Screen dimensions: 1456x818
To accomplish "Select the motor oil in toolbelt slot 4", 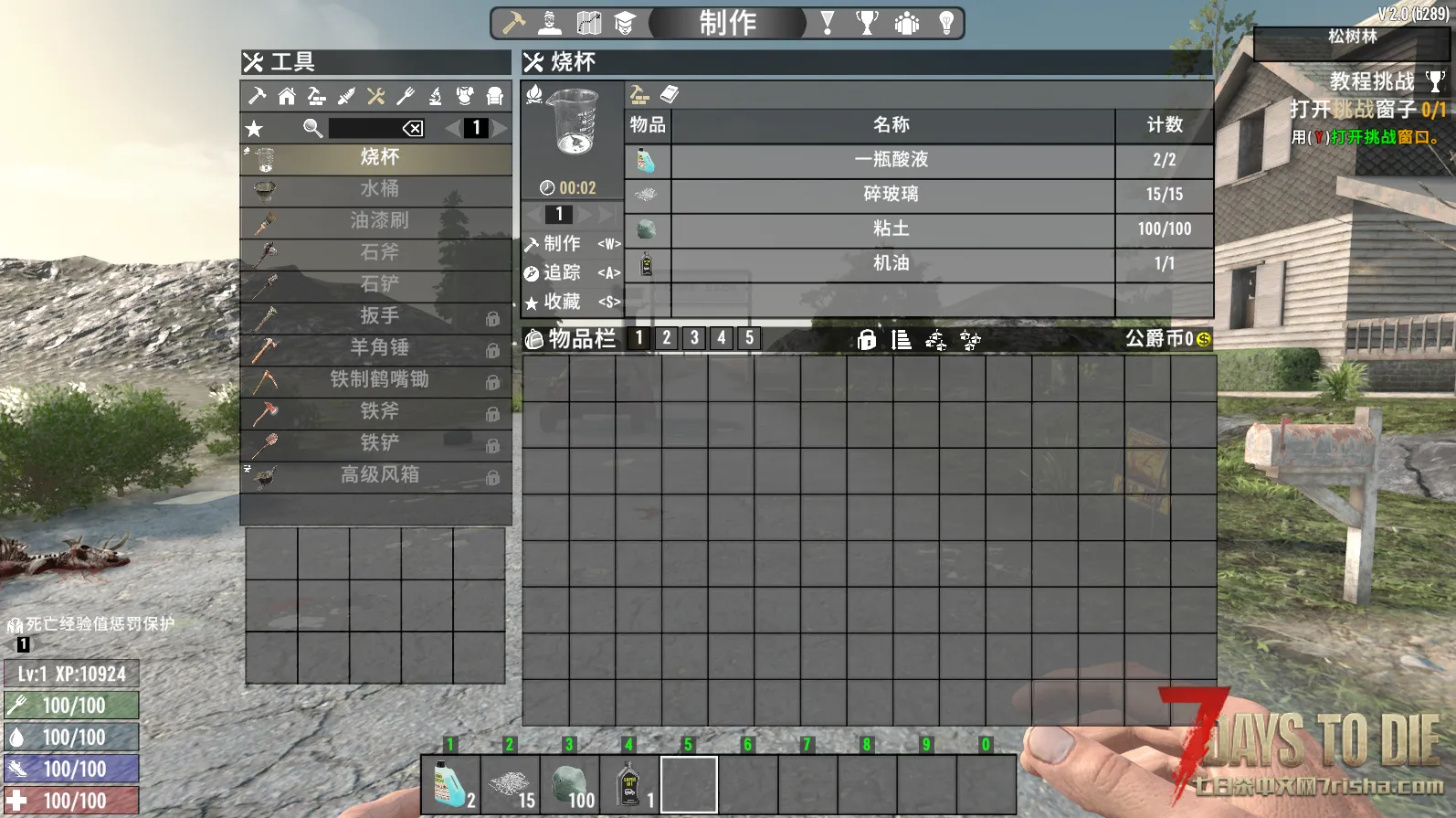I will tap(628, 784).
